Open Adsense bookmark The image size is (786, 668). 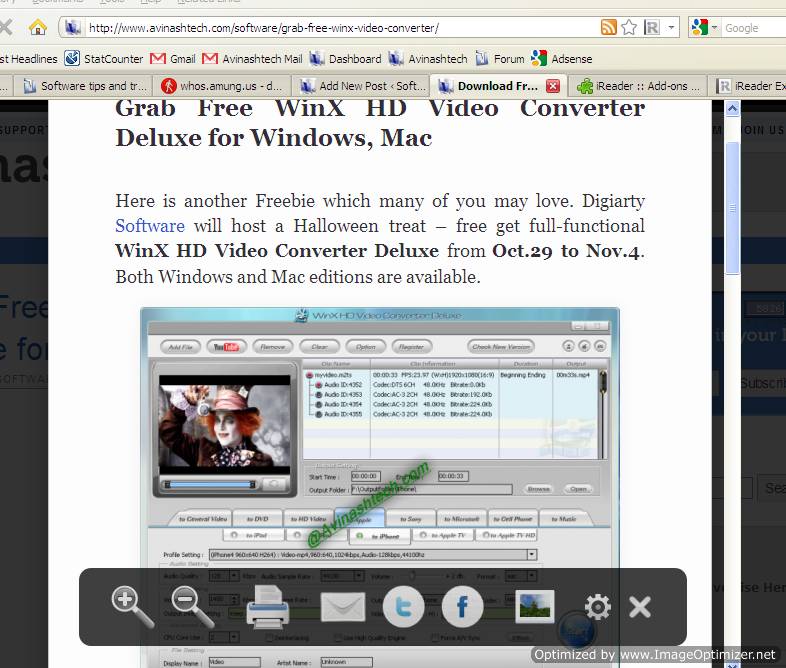pos(561,59)
